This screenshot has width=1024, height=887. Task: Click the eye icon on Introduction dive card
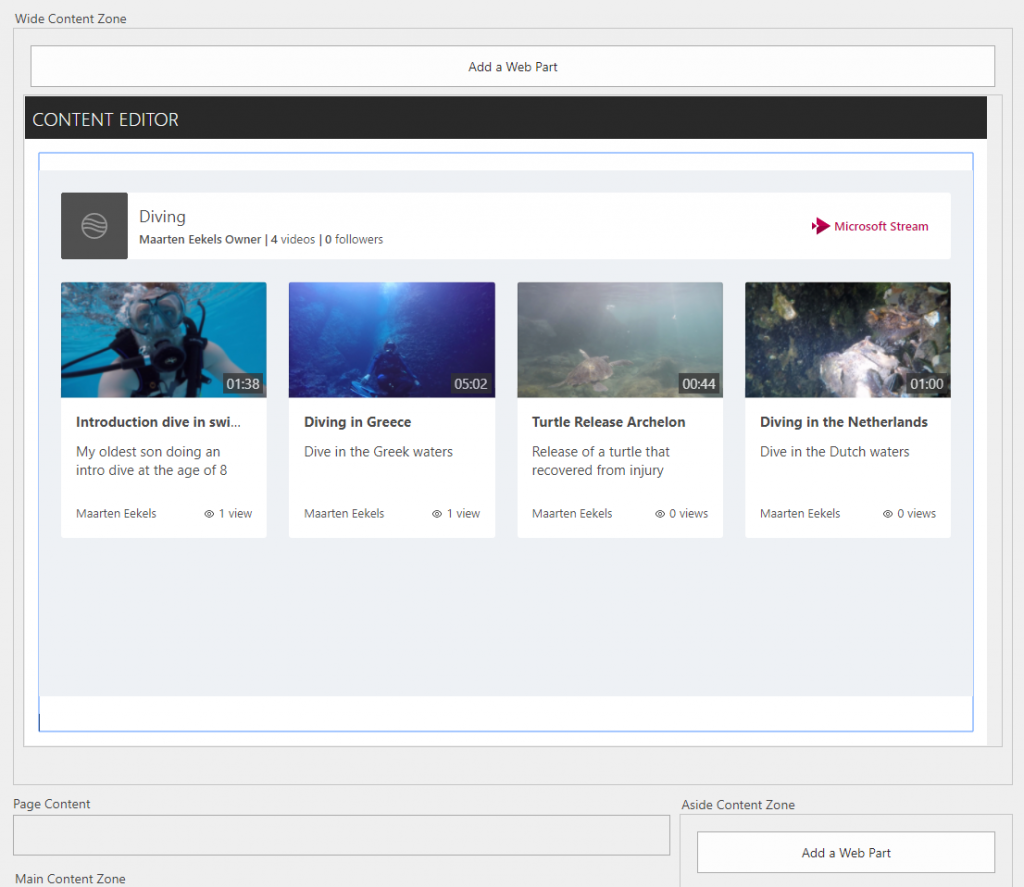209,514
